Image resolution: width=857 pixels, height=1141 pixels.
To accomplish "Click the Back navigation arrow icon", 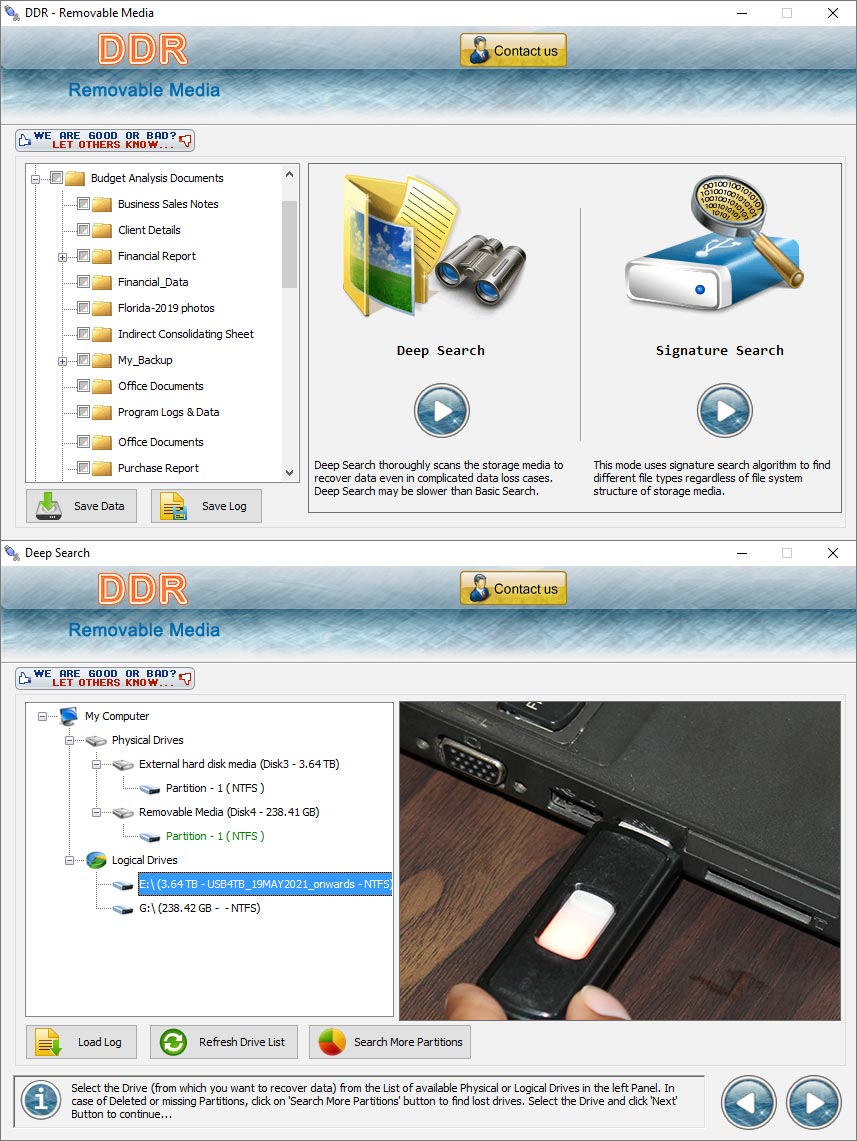I will pyautogui.click(x=748, y=1102).
